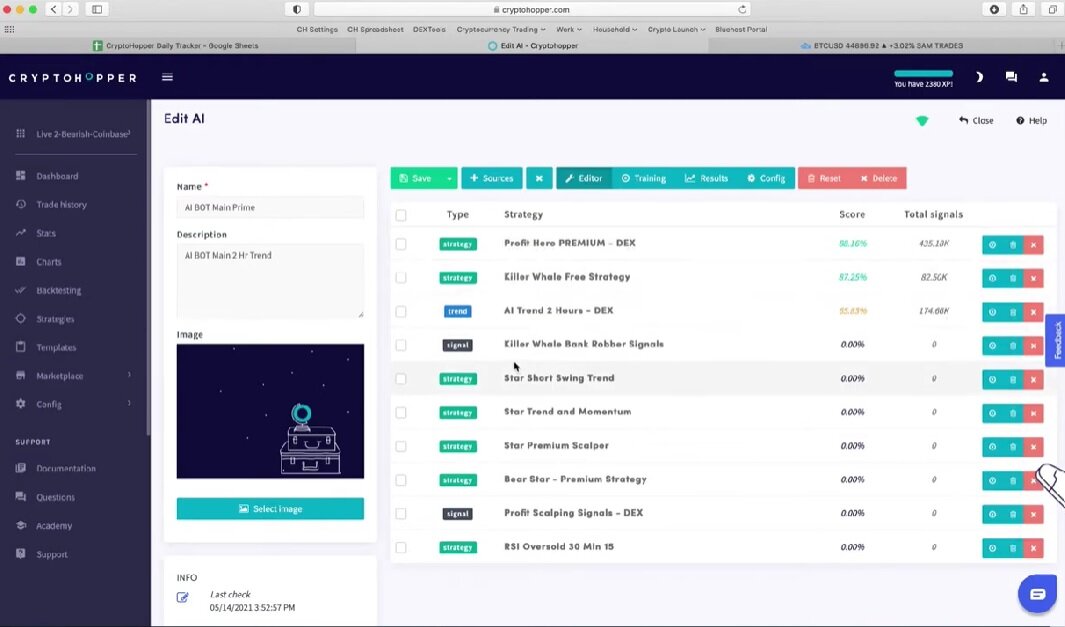Click trash icon for Profit Hero PREMIUM row
The height and width of the screenshot is (627, 1065).
pos(1013,245)
